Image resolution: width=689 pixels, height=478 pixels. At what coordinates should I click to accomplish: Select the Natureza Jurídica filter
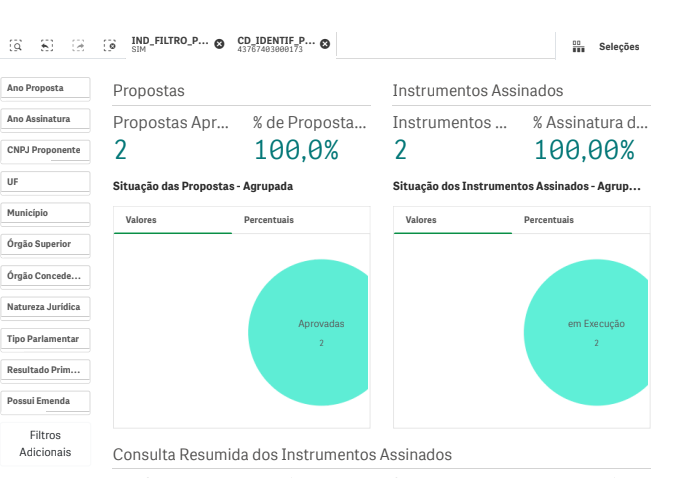click(x=46, y=307)
